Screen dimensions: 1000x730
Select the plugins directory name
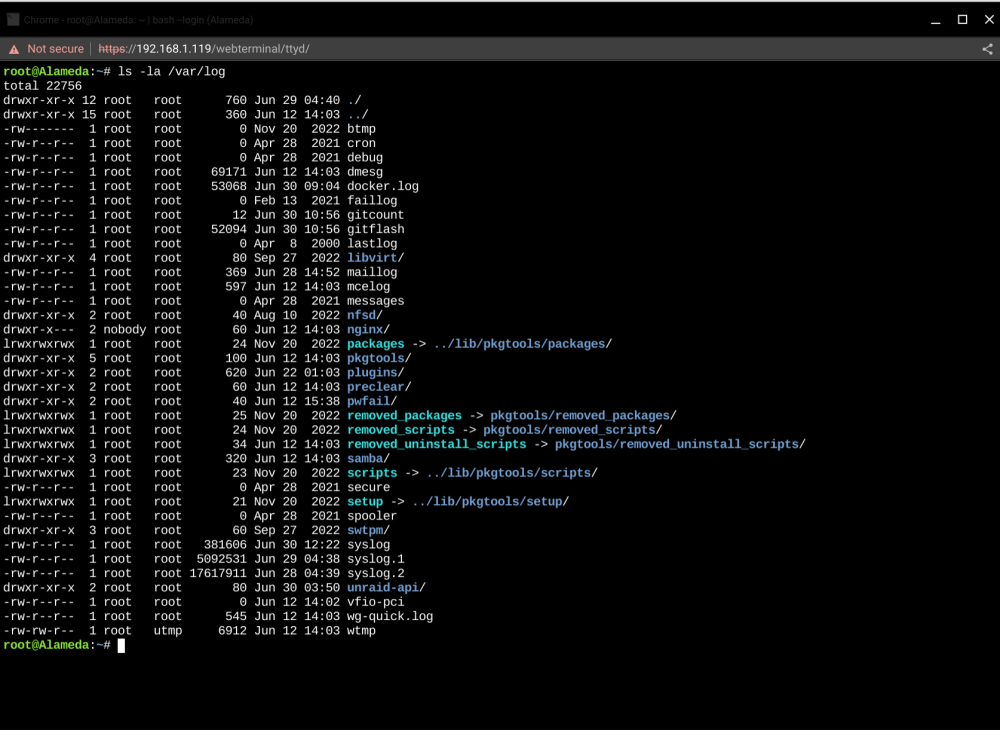pos(372,373)
